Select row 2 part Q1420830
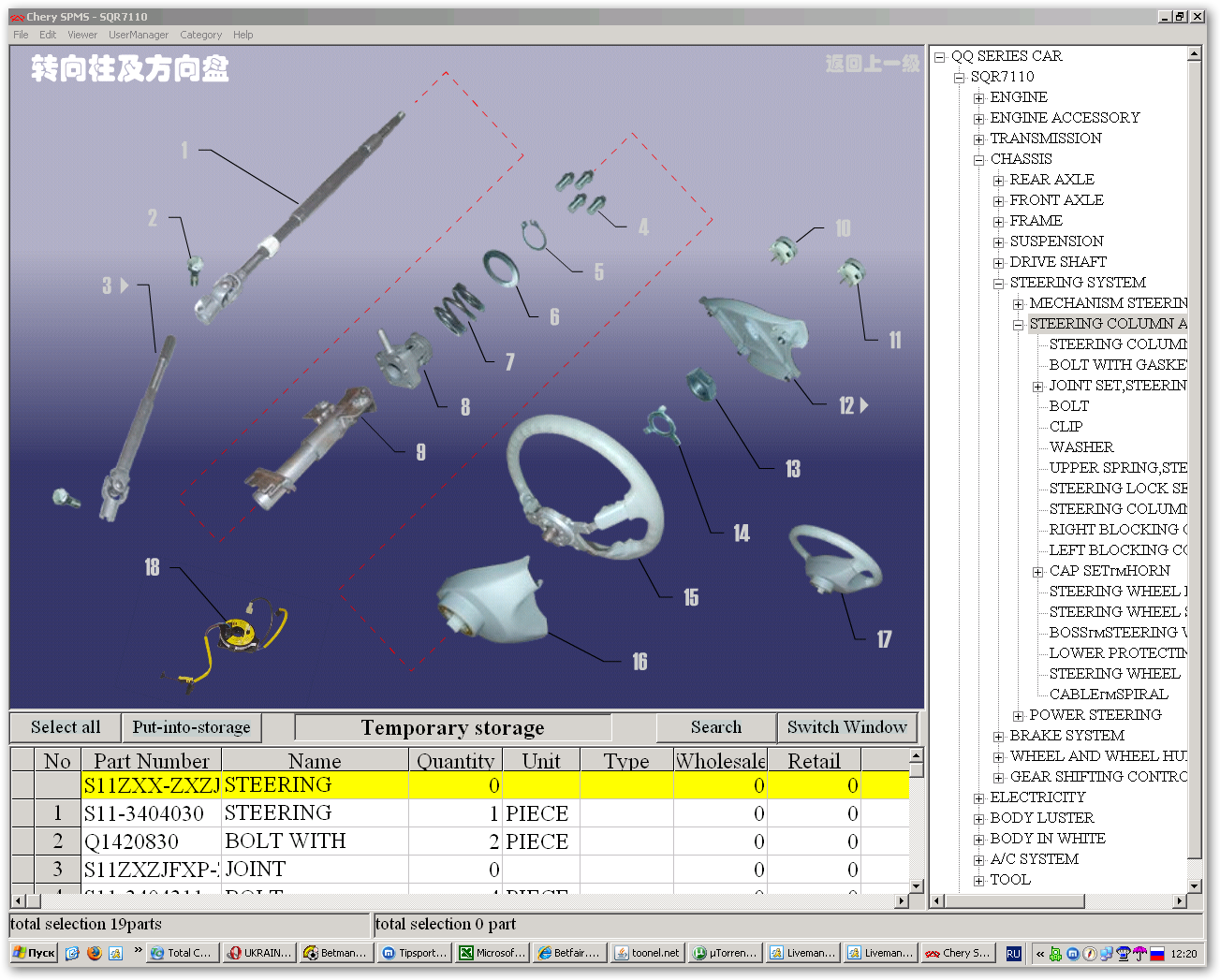 [460, 841]
